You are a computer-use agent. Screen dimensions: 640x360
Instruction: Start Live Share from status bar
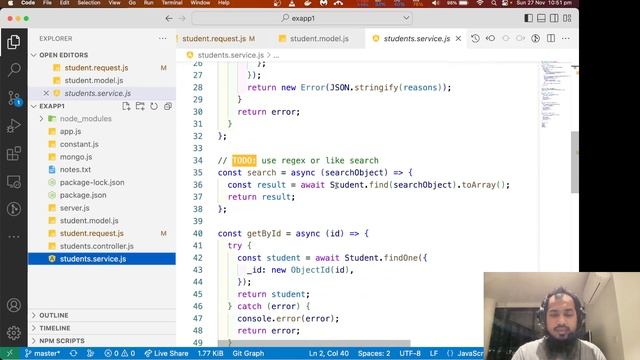(x=167, y=353)
